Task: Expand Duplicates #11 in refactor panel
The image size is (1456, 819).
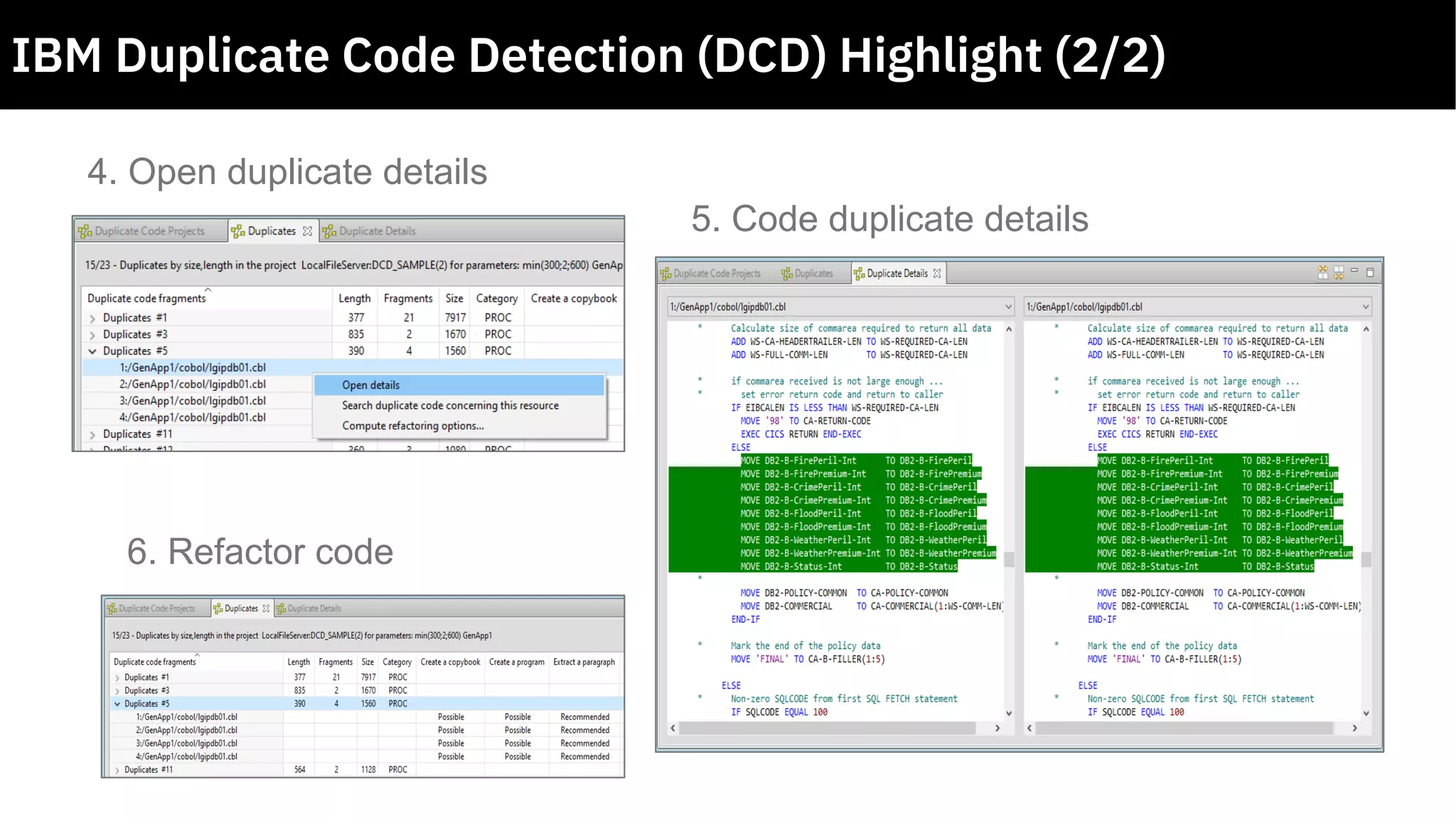Action: pyautogui.click(x=117, y=770)
